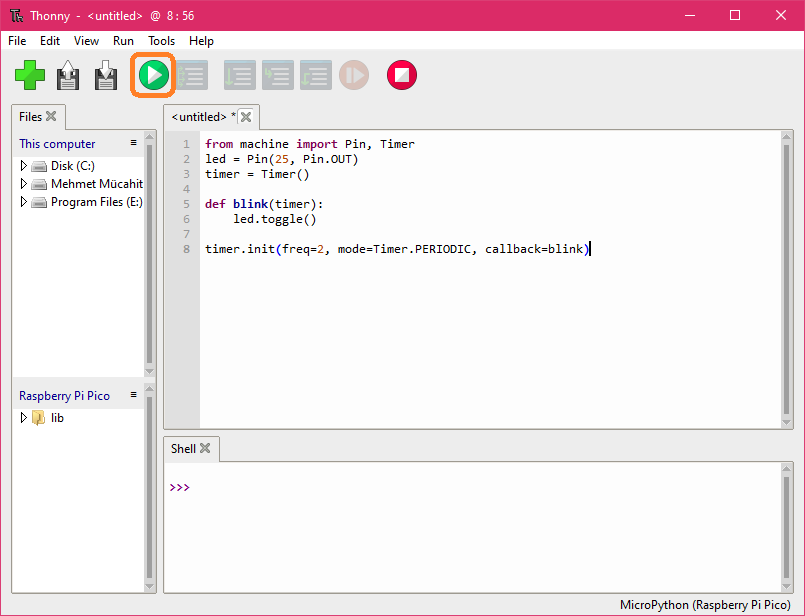
Task: Close the Files panel tab
Action: pyautogui.click(x=51, y=116)
